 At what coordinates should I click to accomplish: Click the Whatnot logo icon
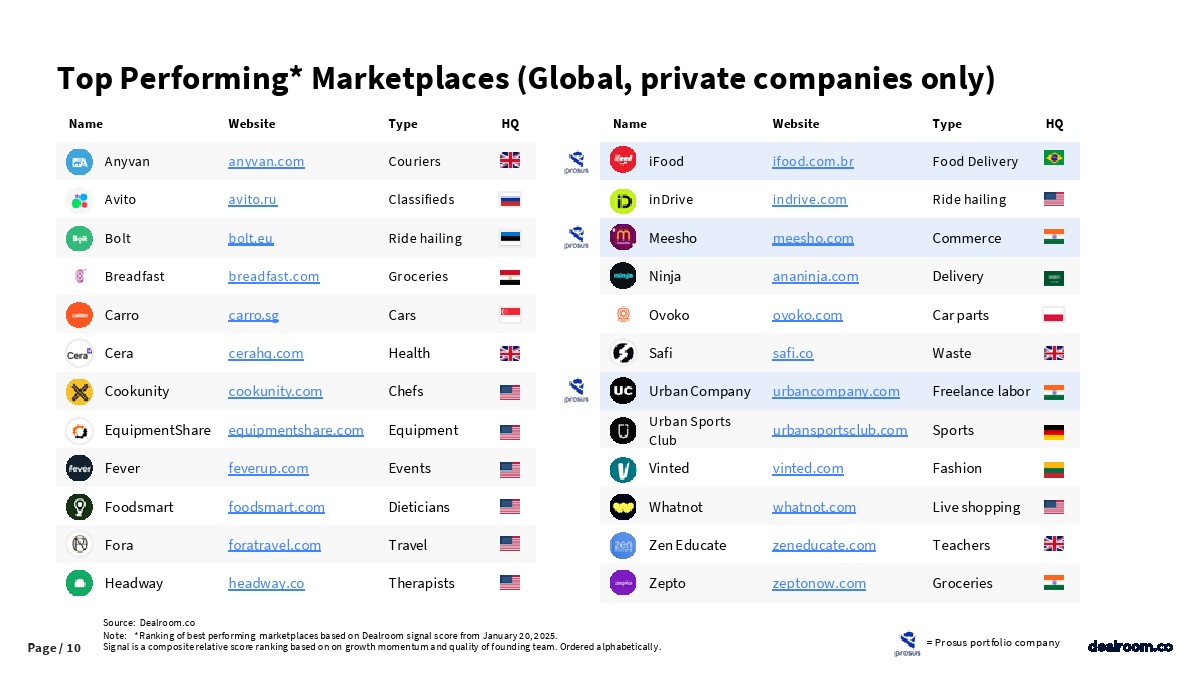pyautogui.click(x=623, y=507)
